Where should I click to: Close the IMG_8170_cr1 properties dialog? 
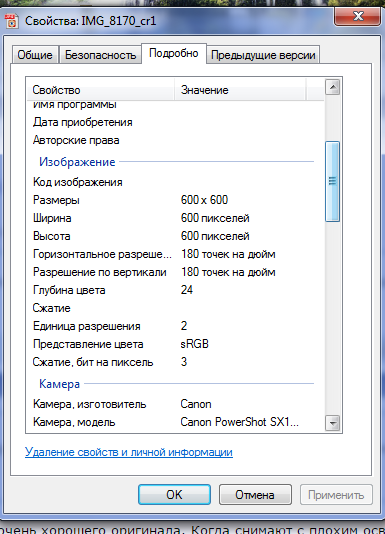click(357, 16)
